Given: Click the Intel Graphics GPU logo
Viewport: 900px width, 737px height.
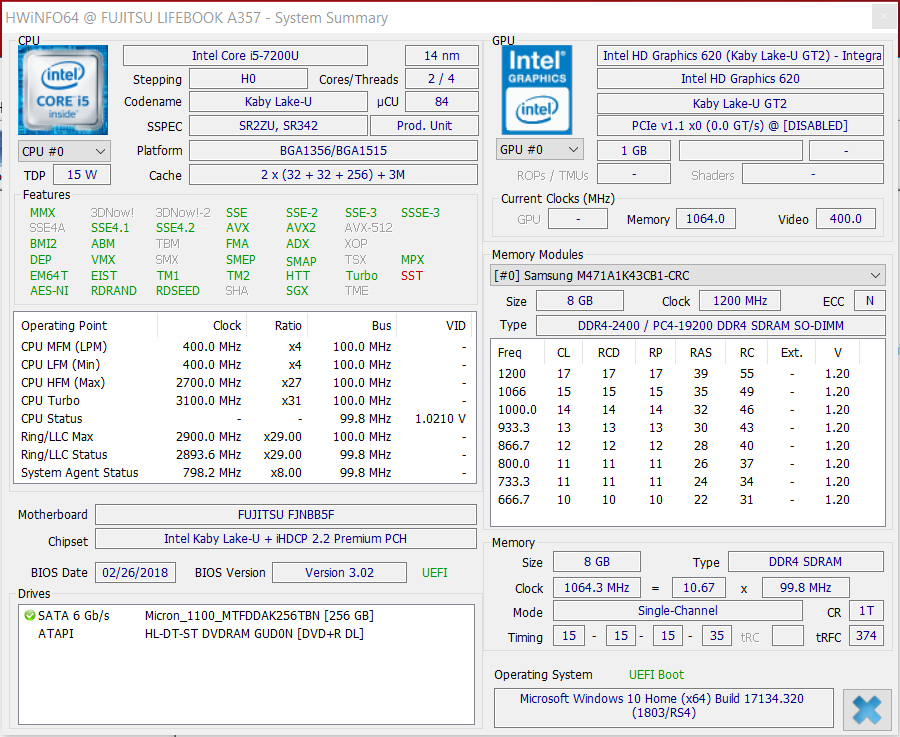Looking at the screenshot, I should pos(537,90).
